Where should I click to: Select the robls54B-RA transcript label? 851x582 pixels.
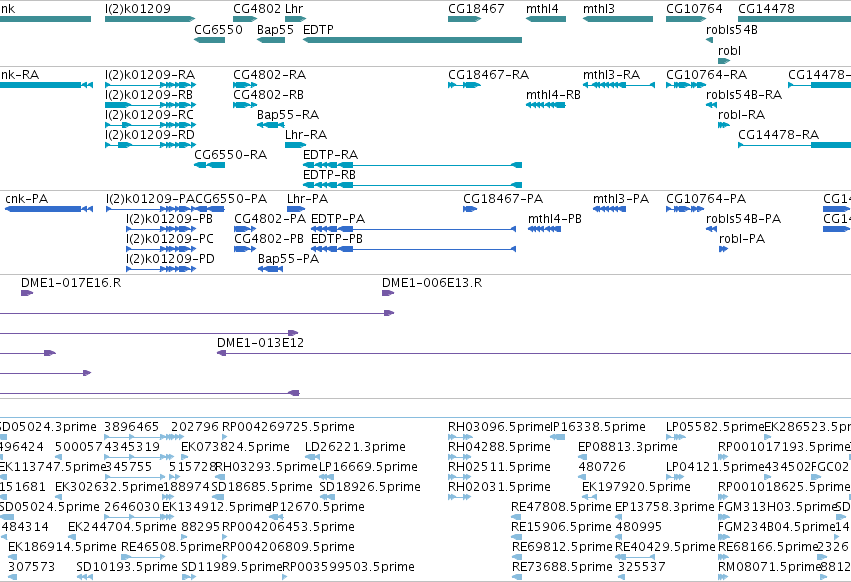point(744,94)
